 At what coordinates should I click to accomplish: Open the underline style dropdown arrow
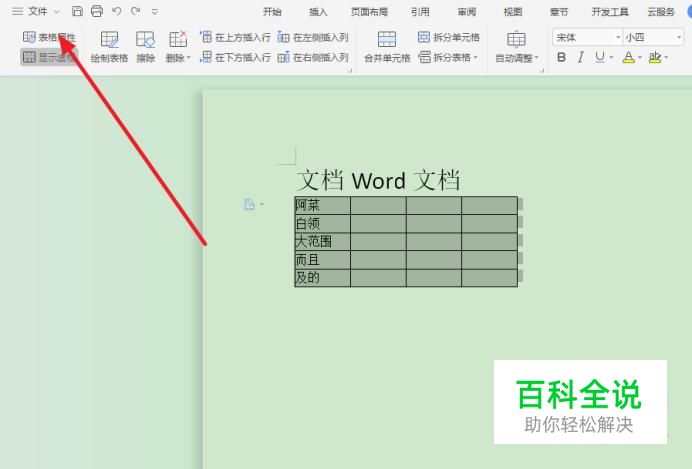click(x=611, y=57)
